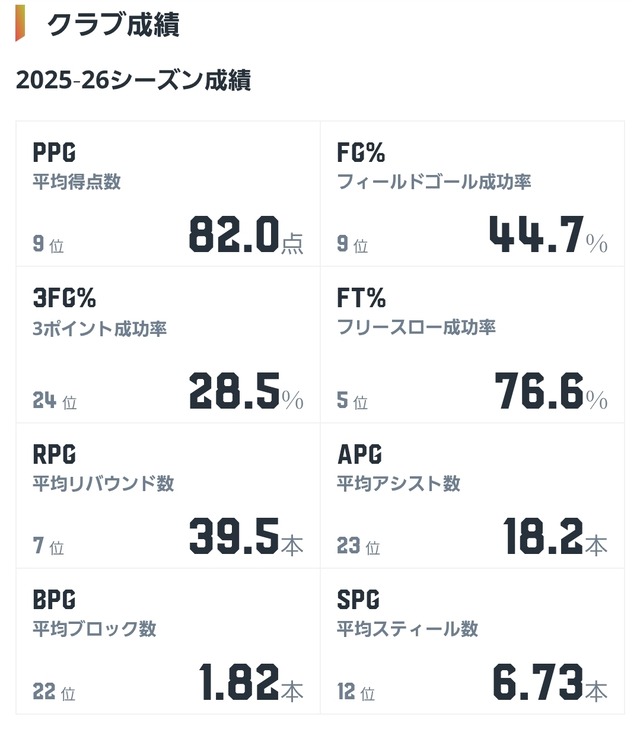Viewport: 640px width, 739px height.
Task: Click the 76.6% free throw value
Action: [551, 391]
